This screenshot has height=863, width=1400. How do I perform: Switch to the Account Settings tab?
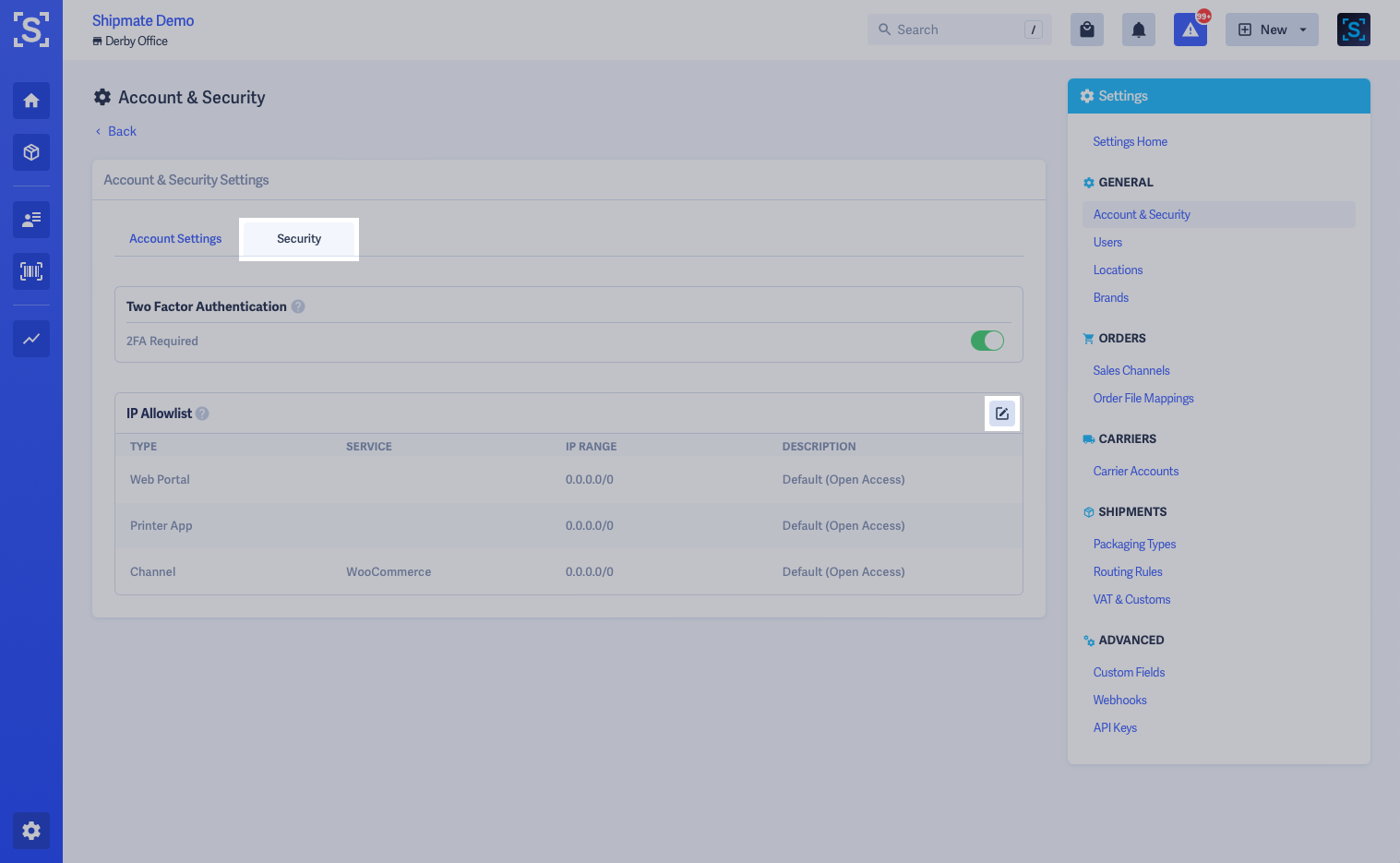(175, 238)
